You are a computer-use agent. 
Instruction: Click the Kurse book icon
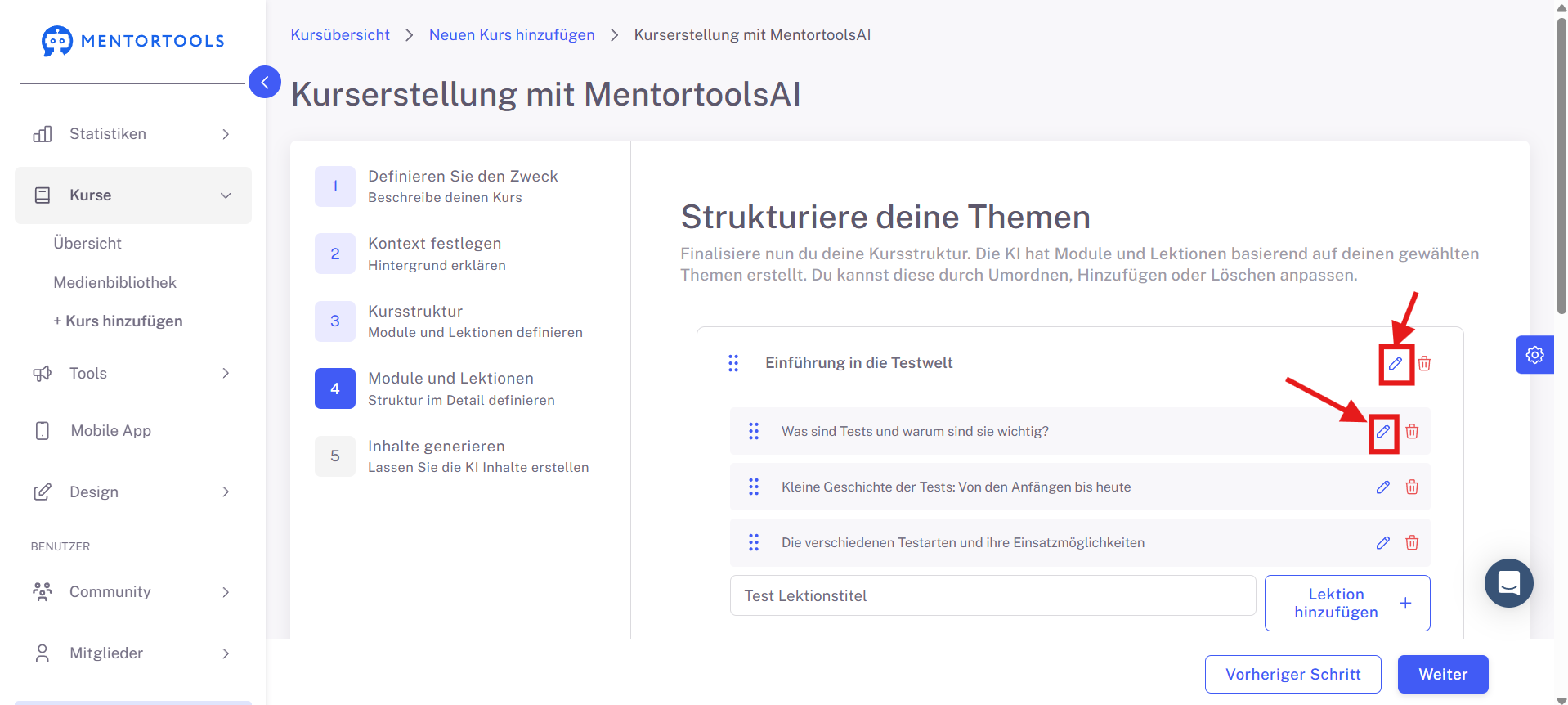(43, 195)
